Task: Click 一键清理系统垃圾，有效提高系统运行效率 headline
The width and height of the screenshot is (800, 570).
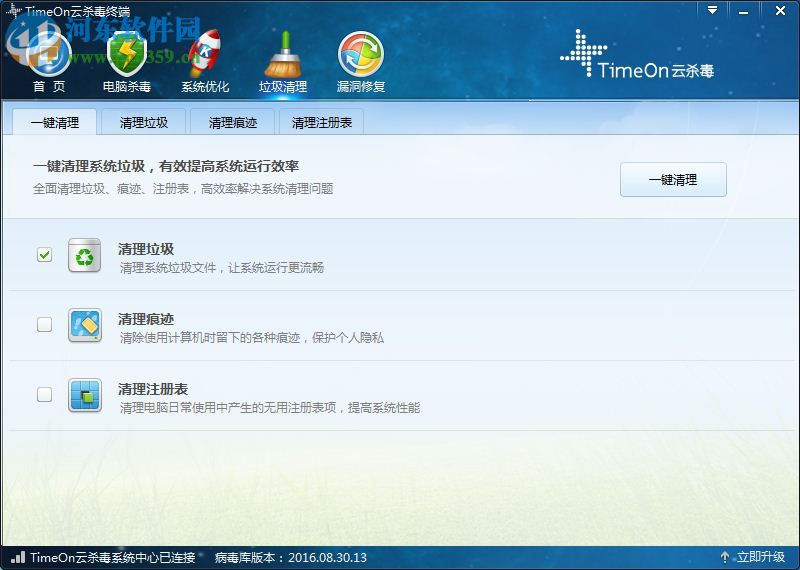Action: point(166,166)
